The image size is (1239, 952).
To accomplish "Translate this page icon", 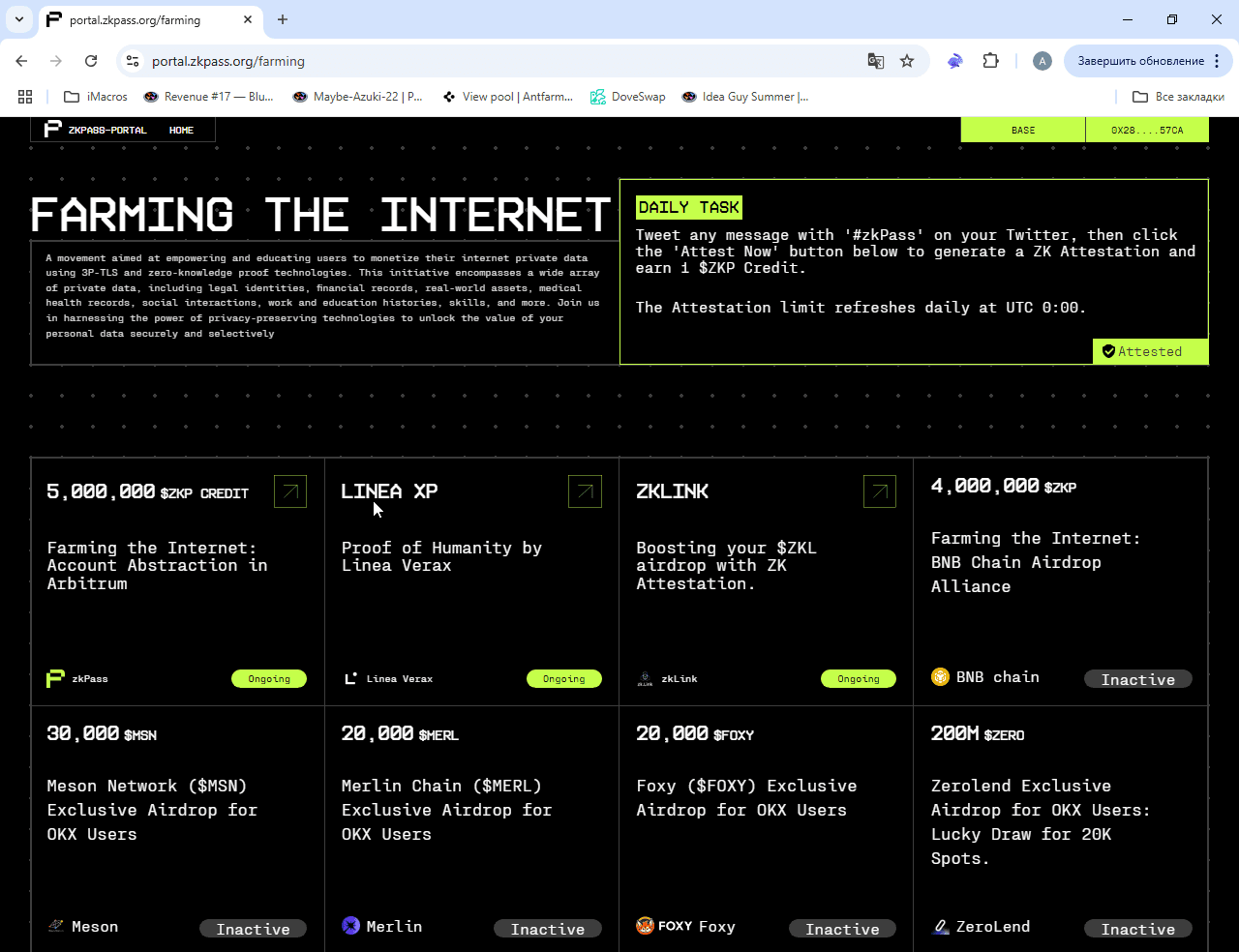I will (876, 61).
